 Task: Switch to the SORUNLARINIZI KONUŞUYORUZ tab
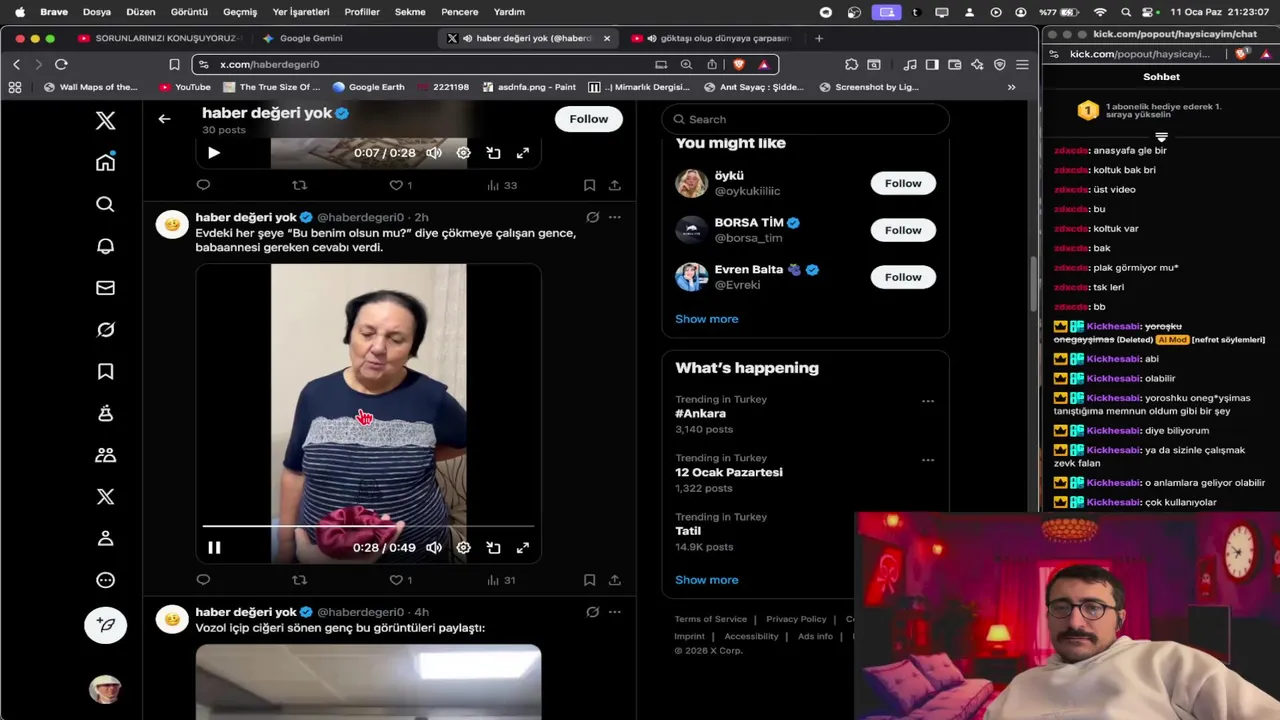[x=158, y=38]
